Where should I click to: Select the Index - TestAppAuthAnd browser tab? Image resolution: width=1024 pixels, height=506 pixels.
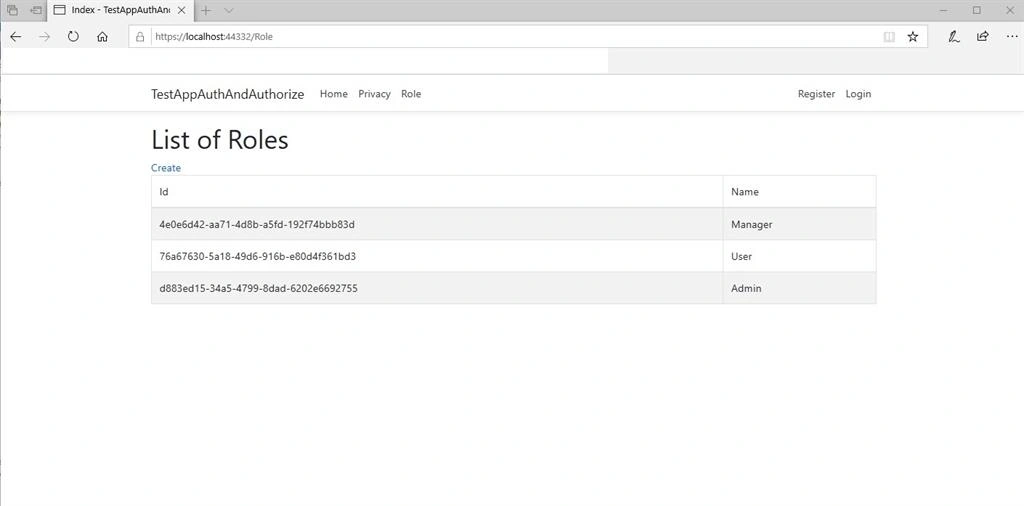[120, 10]
